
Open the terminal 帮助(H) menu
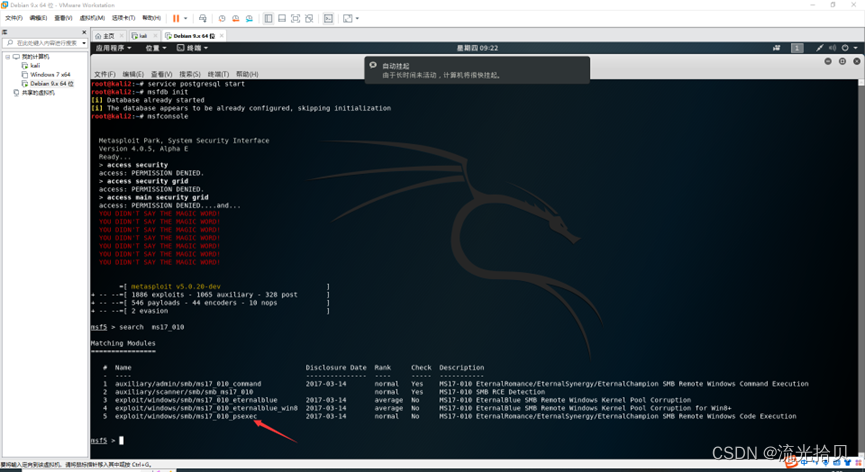[x=247, y=74]
